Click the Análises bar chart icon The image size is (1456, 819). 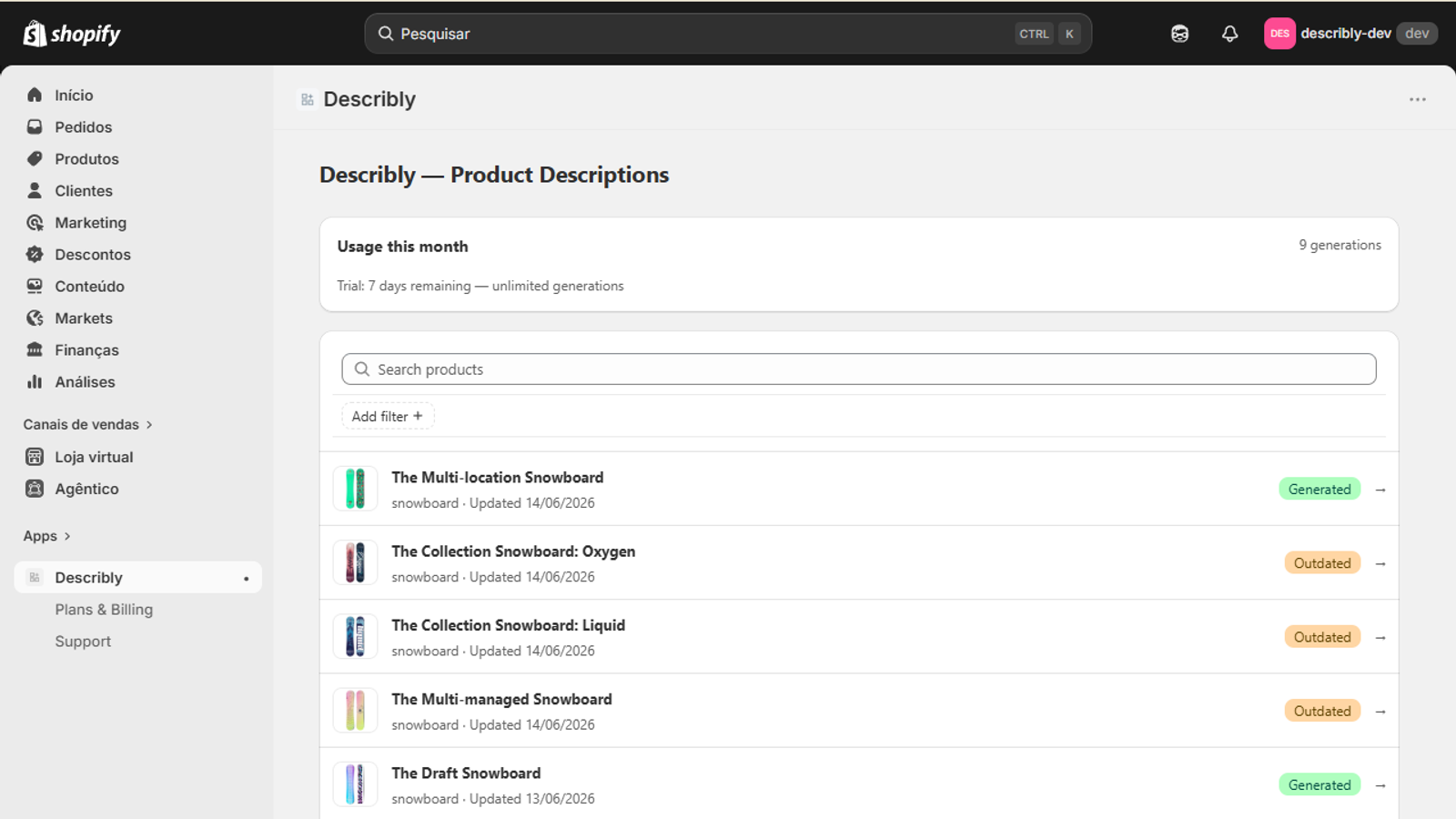pyautogui.click(x=35, y=381)
